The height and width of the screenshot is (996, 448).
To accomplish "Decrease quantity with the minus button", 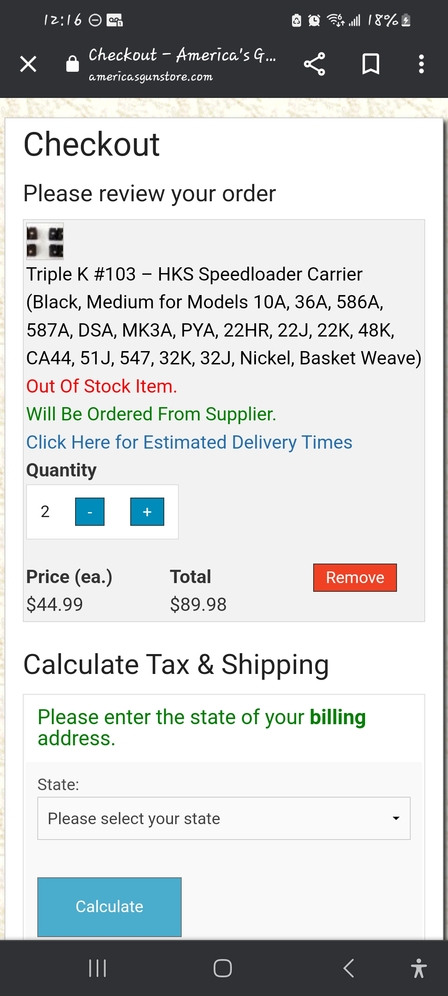I will [90, 512].
